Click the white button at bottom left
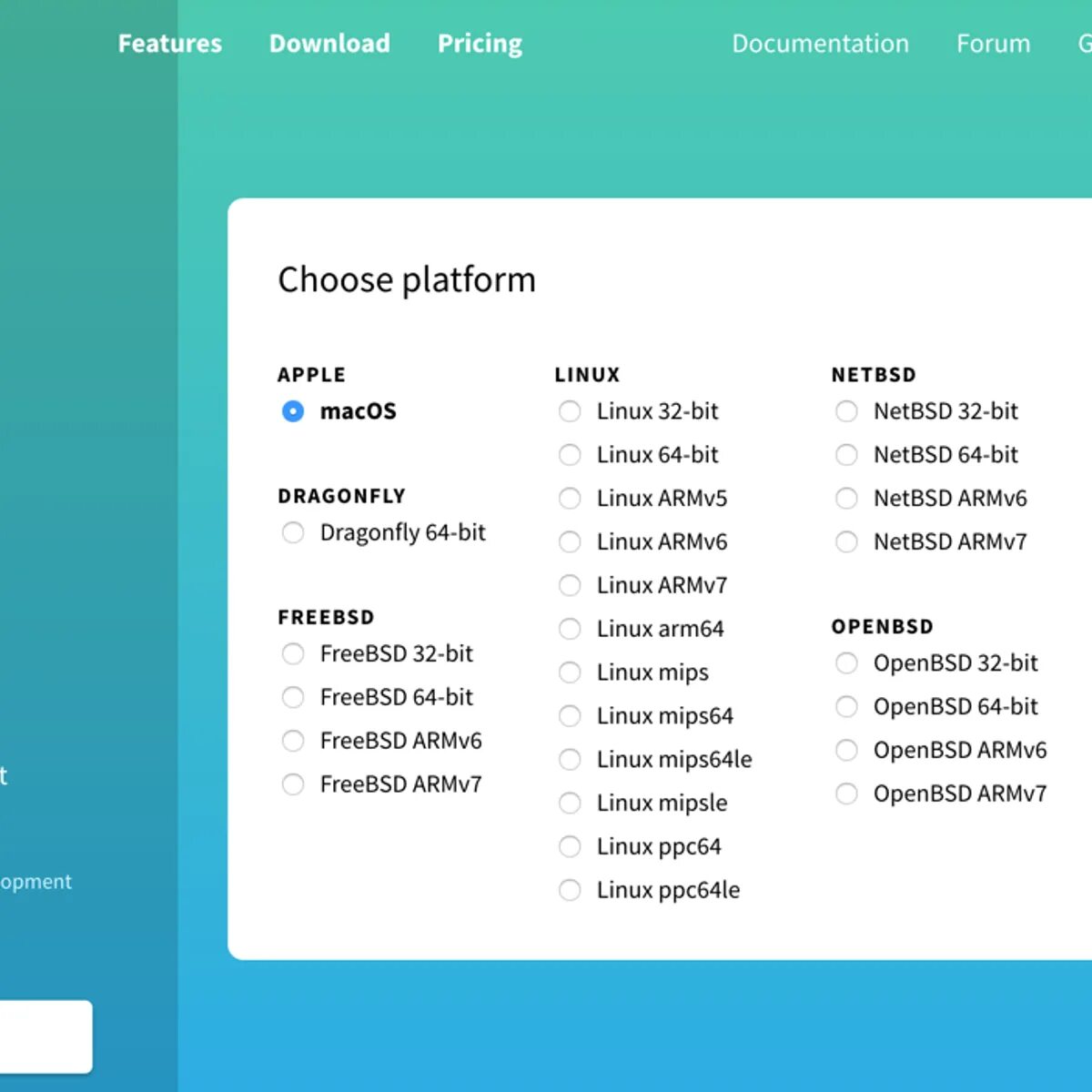Image resolution: width=1092 pixels, height=1092 pixels. coord(45,1036)
